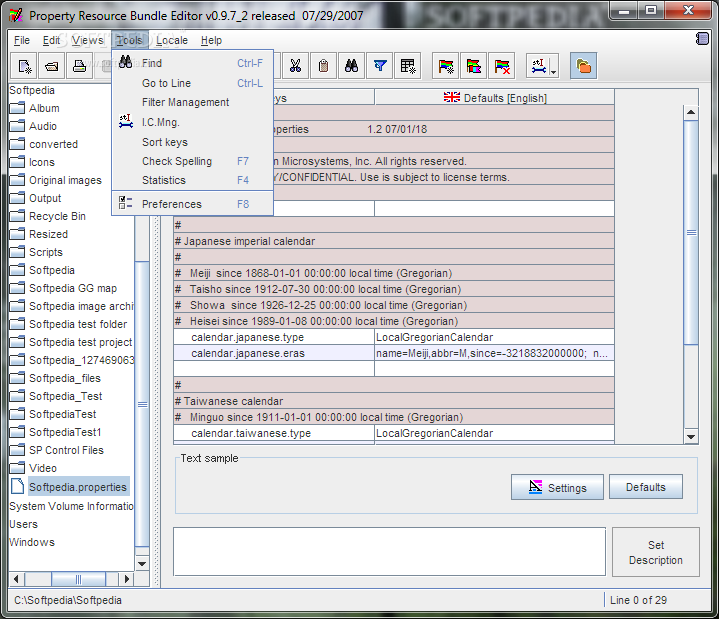Select the calendar.japanese.eras key cell
Viewport: 719px width, 619px height.
coord(274,353)
